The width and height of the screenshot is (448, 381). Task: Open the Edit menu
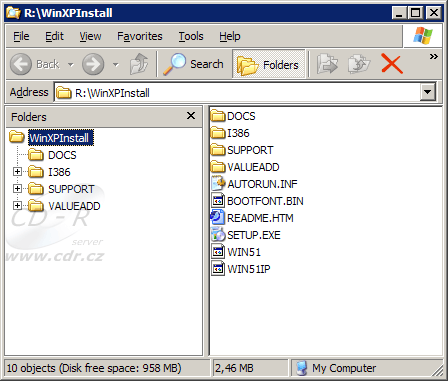[x=54, y=36]
